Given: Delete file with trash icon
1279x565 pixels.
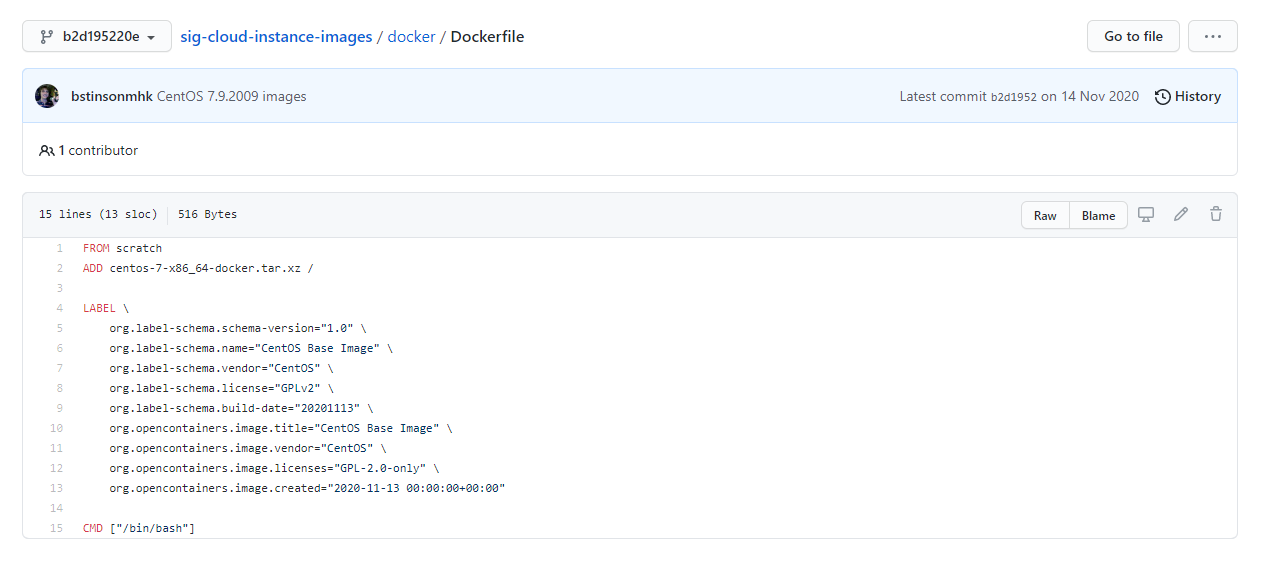Looking at the screenshot, I should pyautogui.click(x=1216, y=214).
